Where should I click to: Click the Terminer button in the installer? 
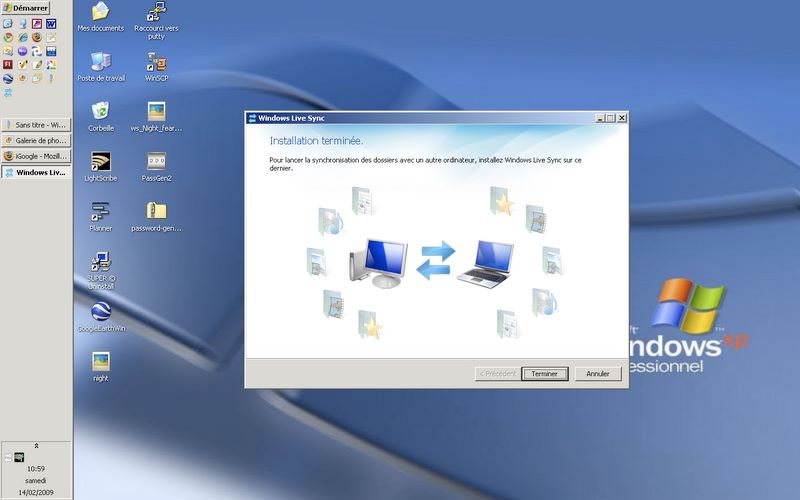(x=544, y=373)
